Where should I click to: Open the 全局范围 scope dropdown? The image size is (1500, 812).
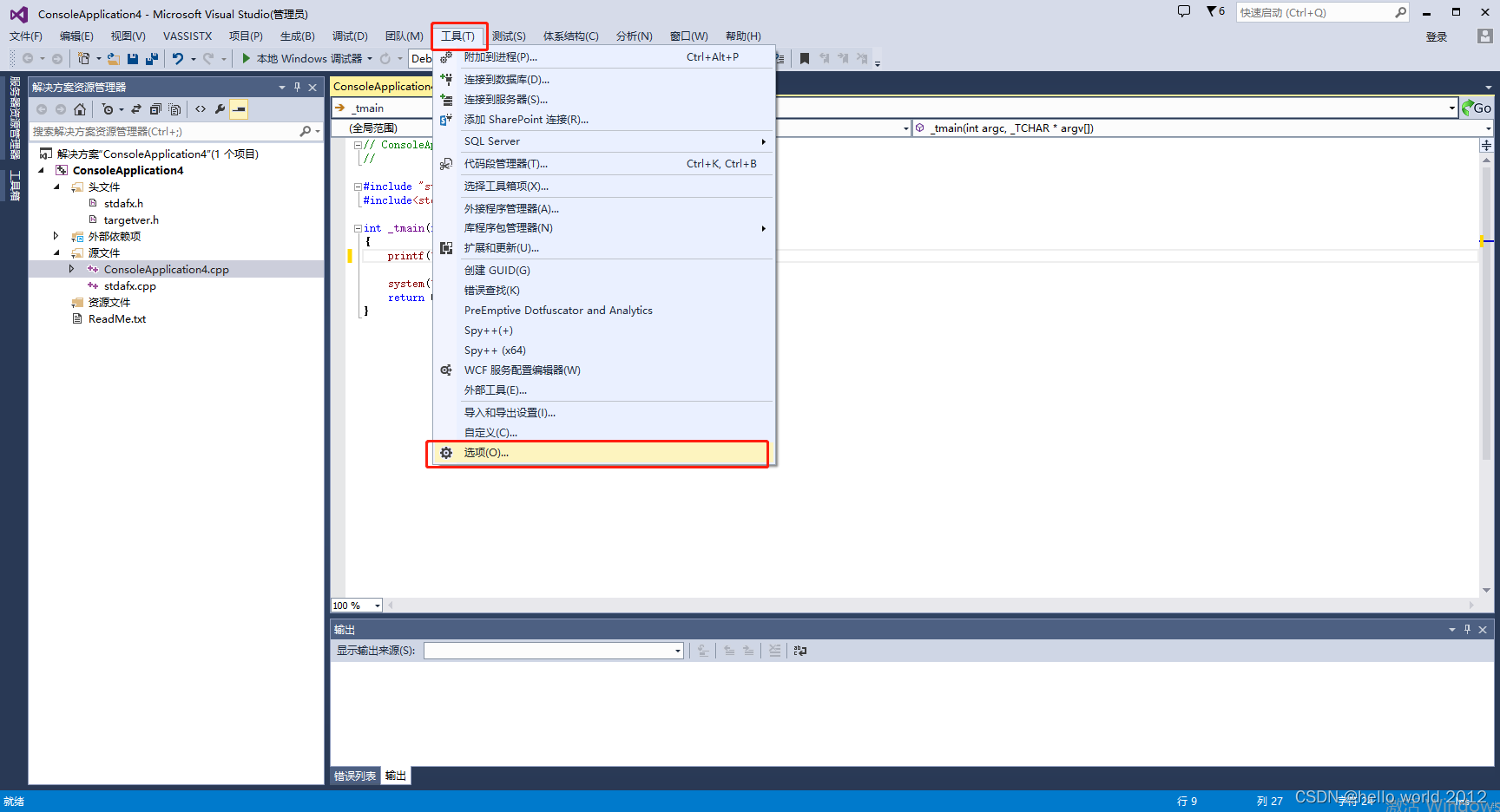click(905, 128)
